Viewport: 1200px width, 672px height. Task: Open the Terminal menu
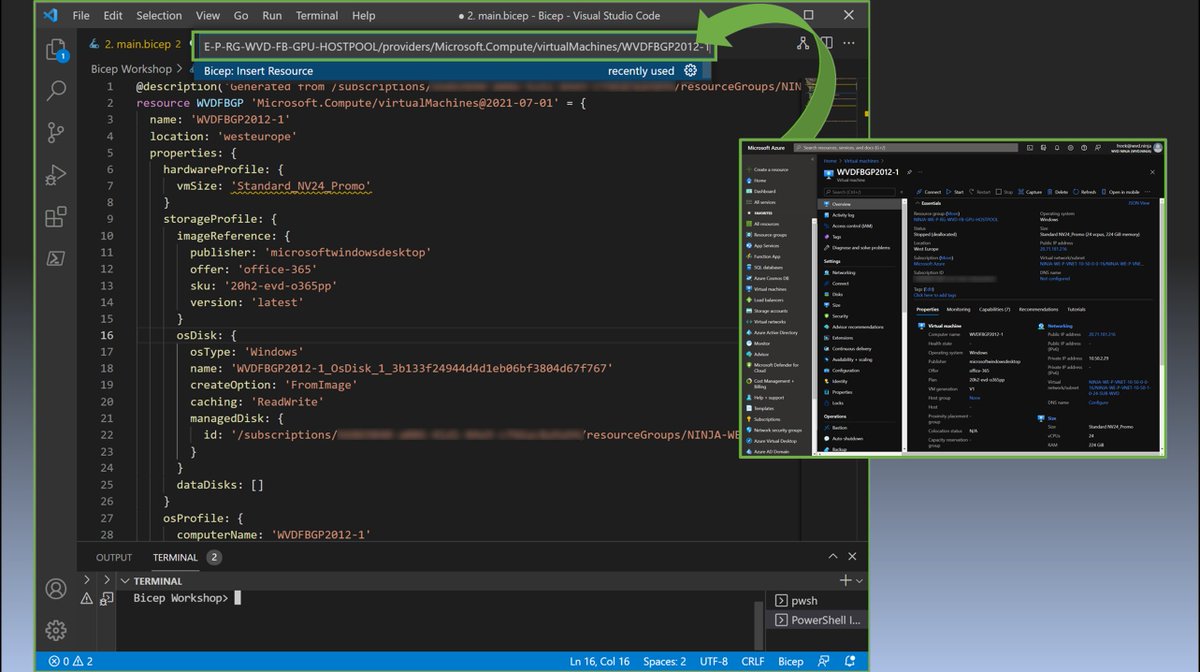pyautogui.click(x=317, y=16)
